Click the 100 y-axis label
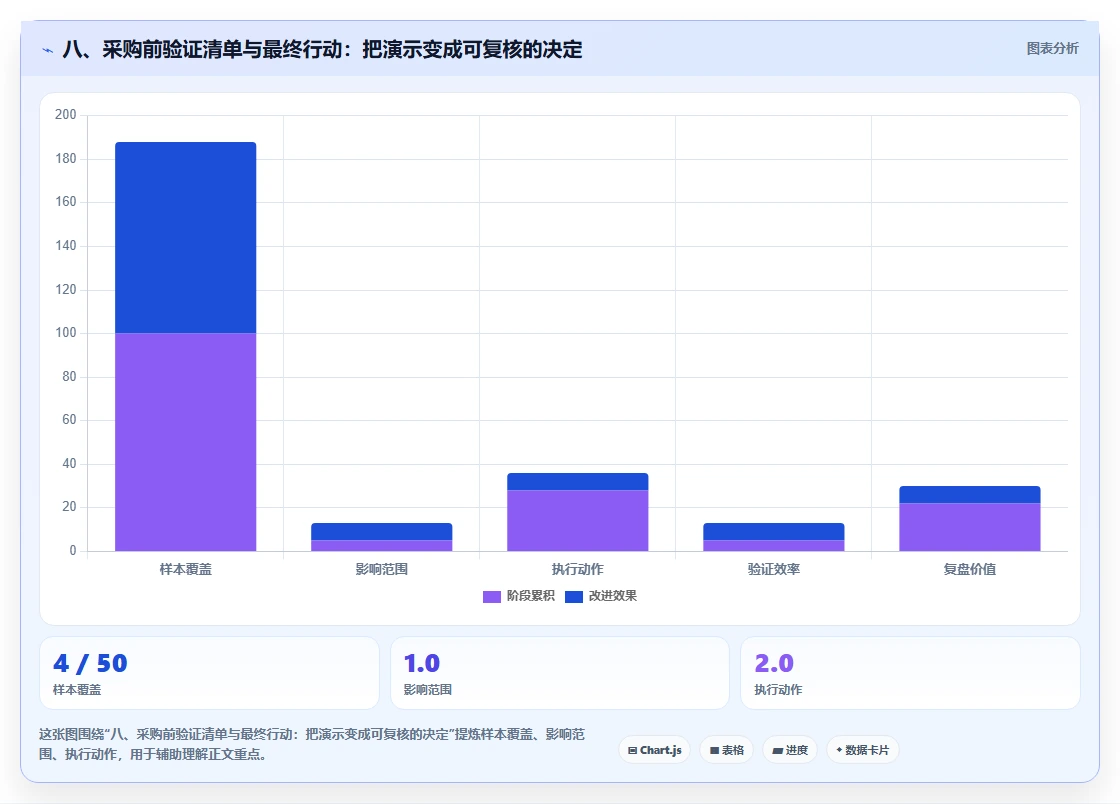1120x804 pixels. click(x=66, y=333)
